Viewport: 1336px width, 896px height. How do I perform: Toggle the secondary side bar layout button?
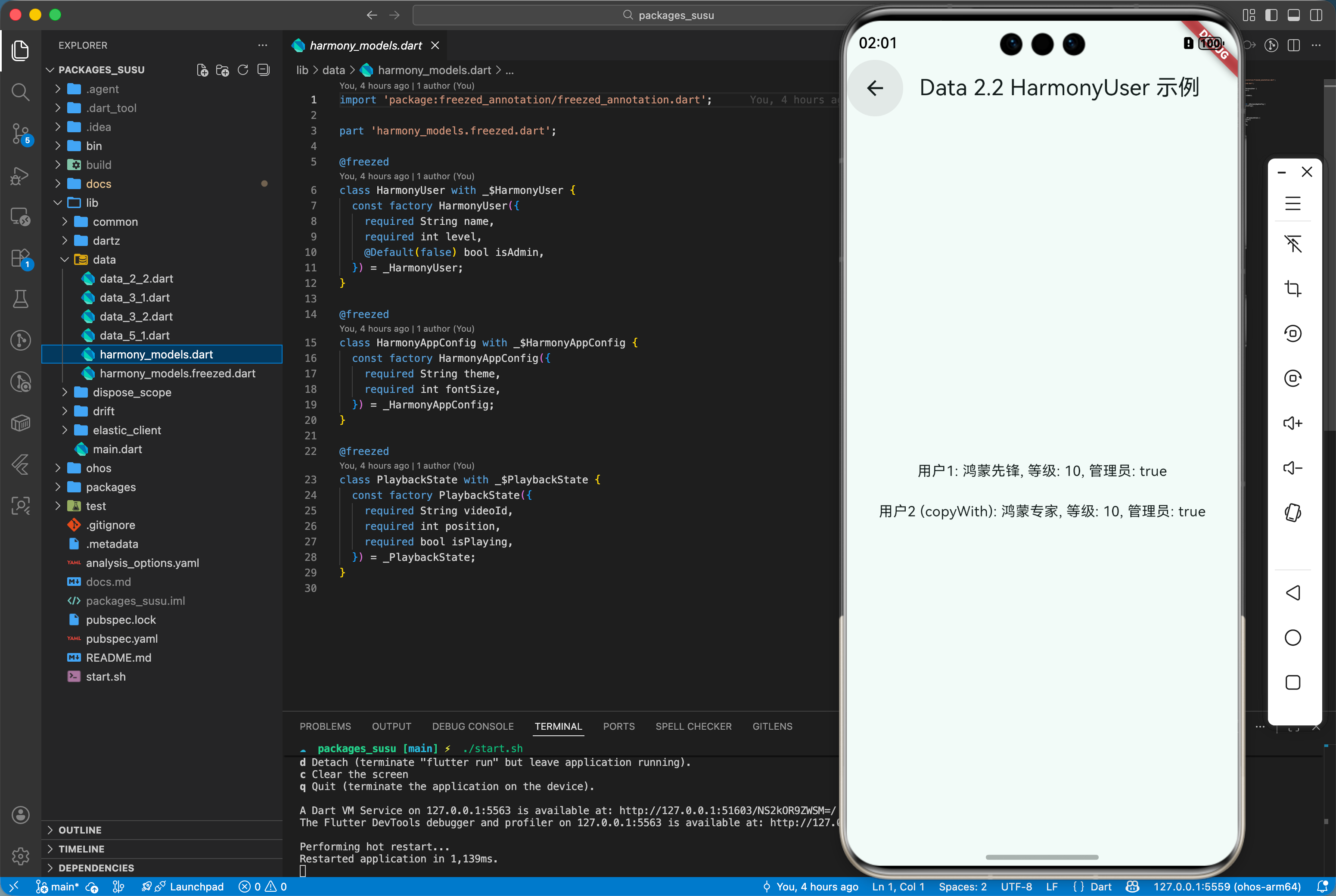tap(1315, 16)
